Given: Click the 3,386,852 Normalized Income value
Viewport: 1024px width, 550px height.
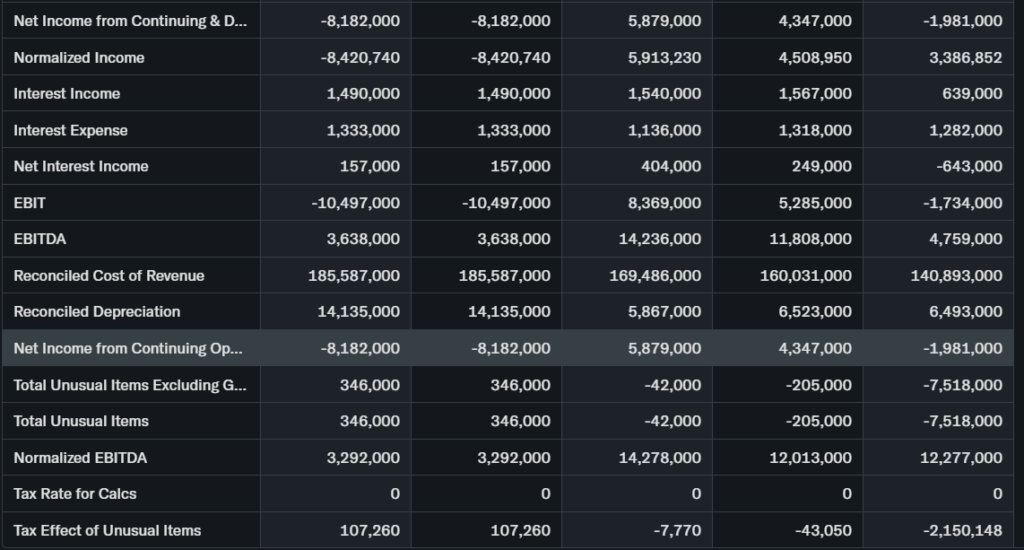Looking at the screenshot, I should point(965,58).
